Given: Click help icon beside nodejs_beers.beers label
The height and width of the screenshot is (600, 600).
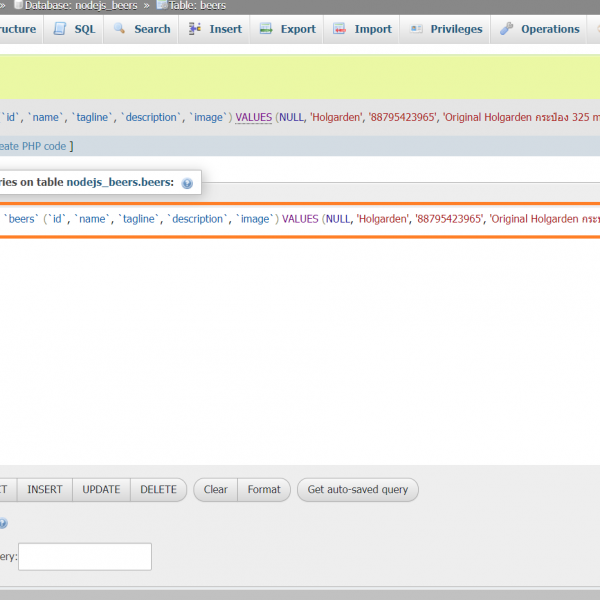Looking at the screenshot, I should pyautogui.click(x=187, y=184).
